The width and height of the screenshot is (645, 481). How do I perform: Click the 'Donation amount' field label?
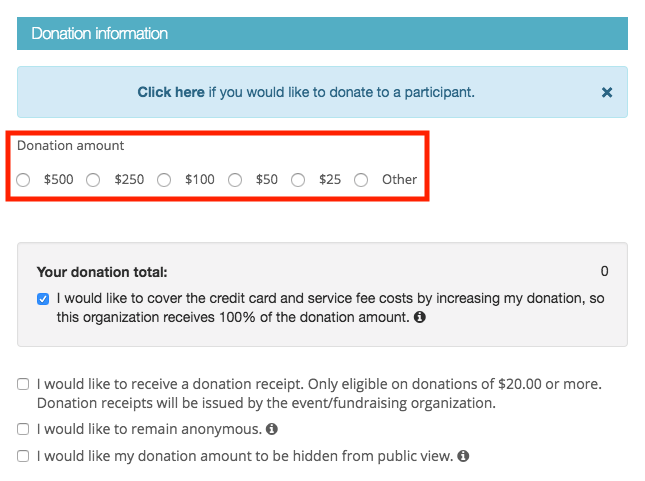click(70, 146)
